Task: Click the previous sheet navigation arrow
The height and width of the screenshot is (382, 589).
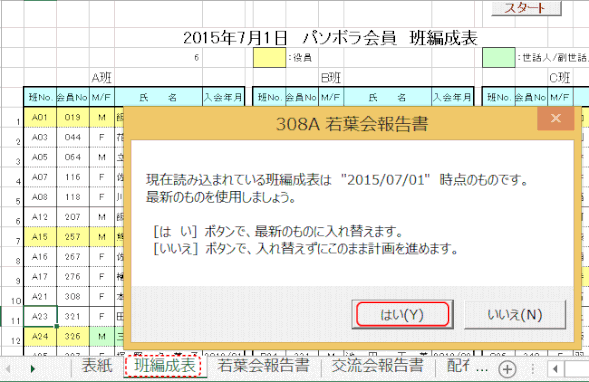Action: (x=8, y=369)
